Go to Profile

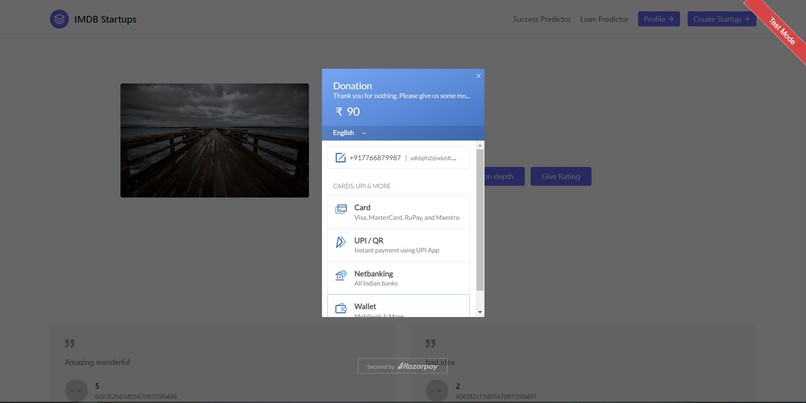[x=659, y=19]
